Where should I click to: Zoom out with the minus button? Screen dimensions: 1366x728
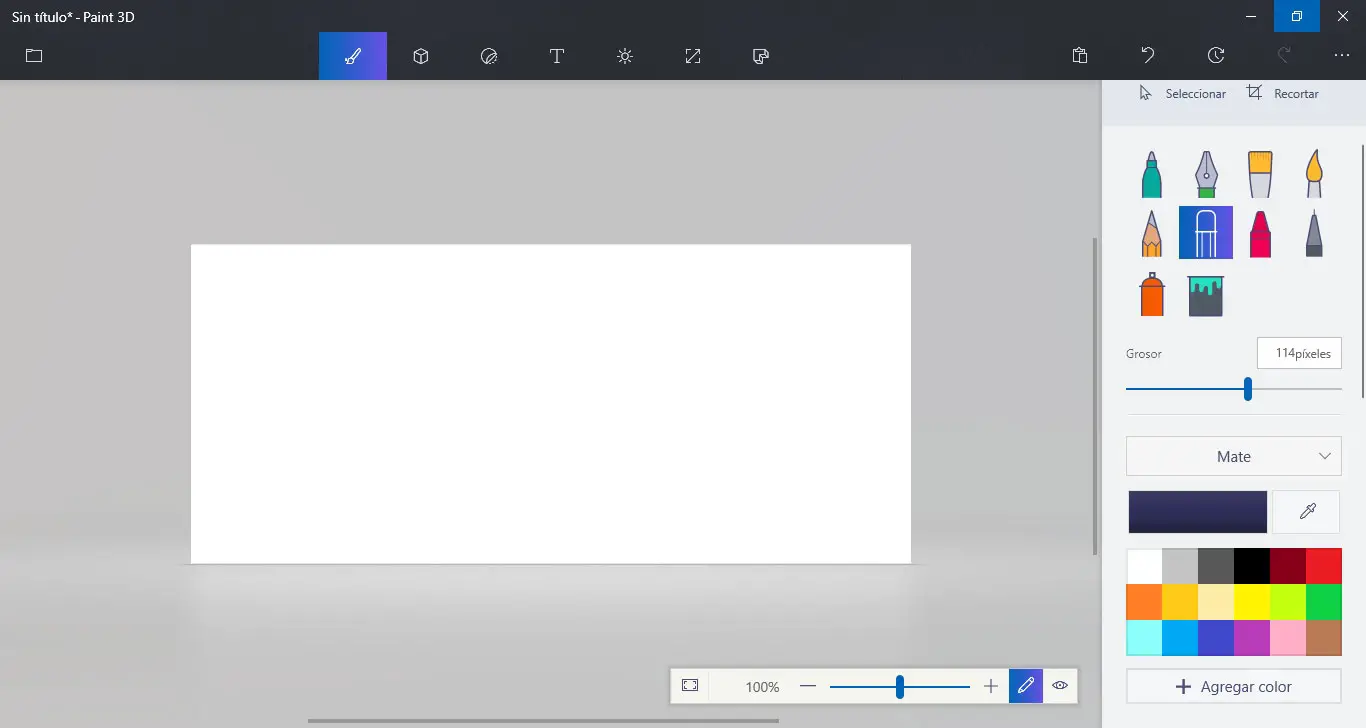tap(808, 686)
